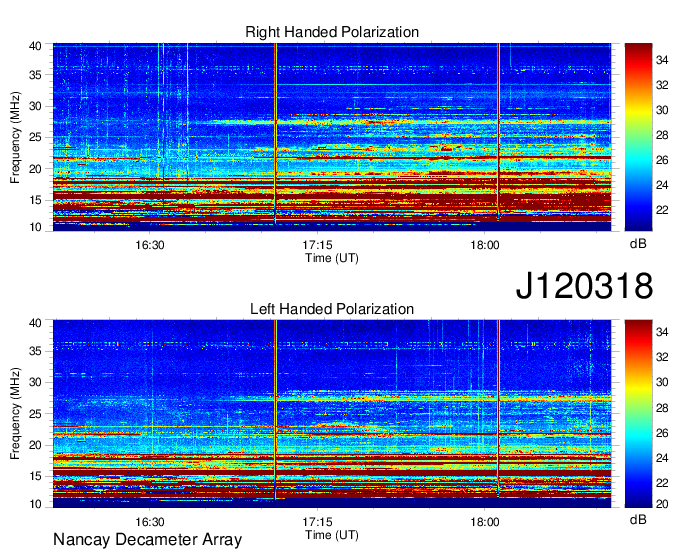This screenshot has width=680, height=552.
Task: Click the 25 MHz tick on lower plot
Action: tap(36, 414)
